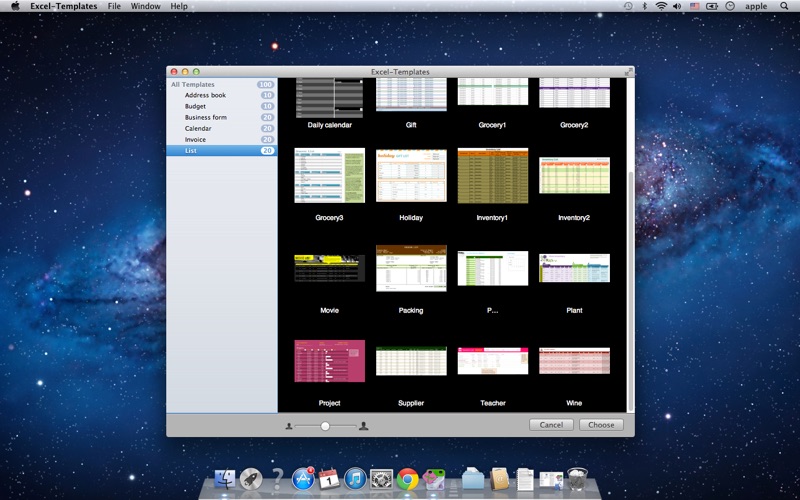Viewport: 800px width, 500px height.
Task: Open iTunes from the Dock
Action: tap(356, 479)
